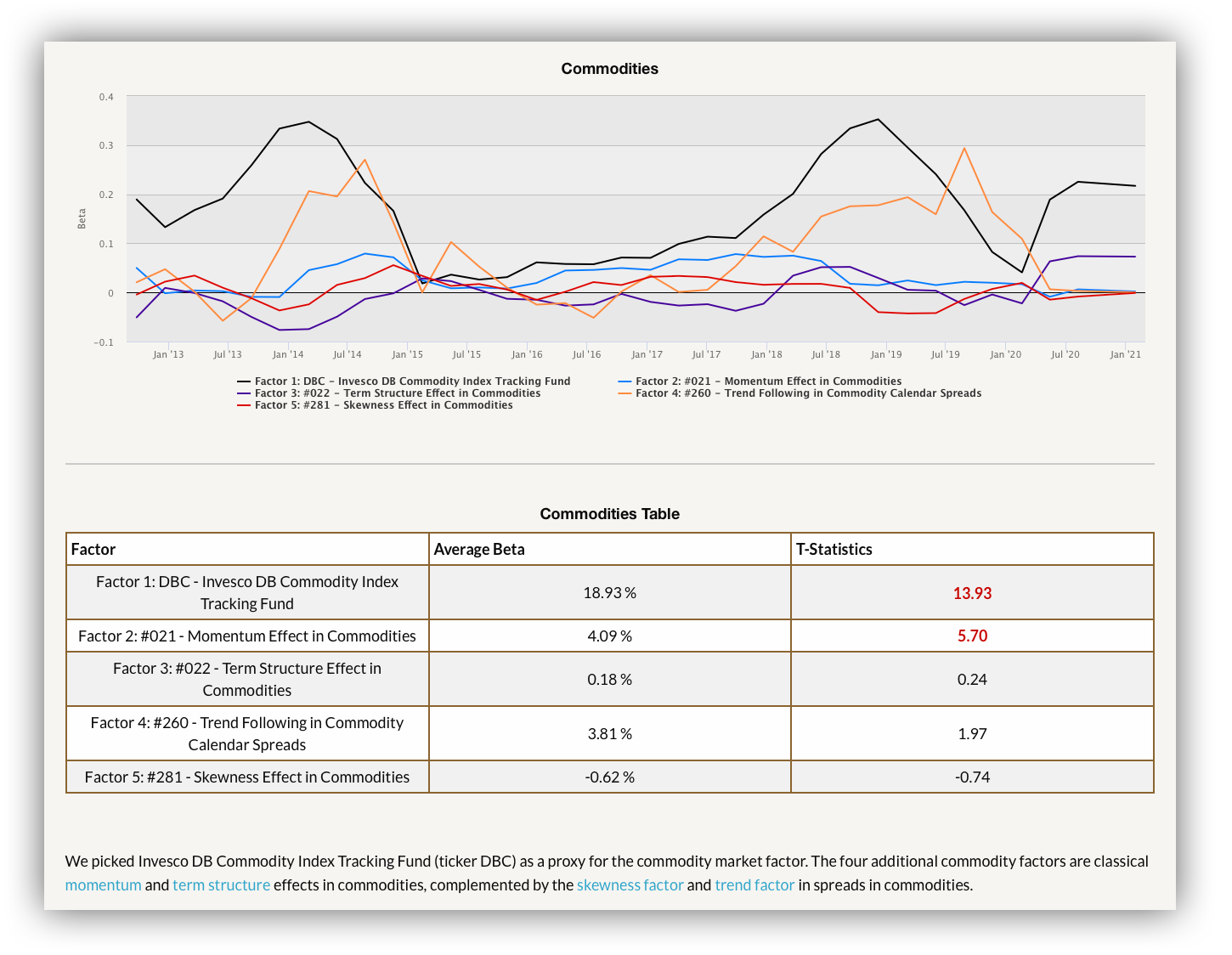The width and height of the screenshot is (1232, 955).
Task: Click the 4.09 % average beta cell
Action: [610, 636]
